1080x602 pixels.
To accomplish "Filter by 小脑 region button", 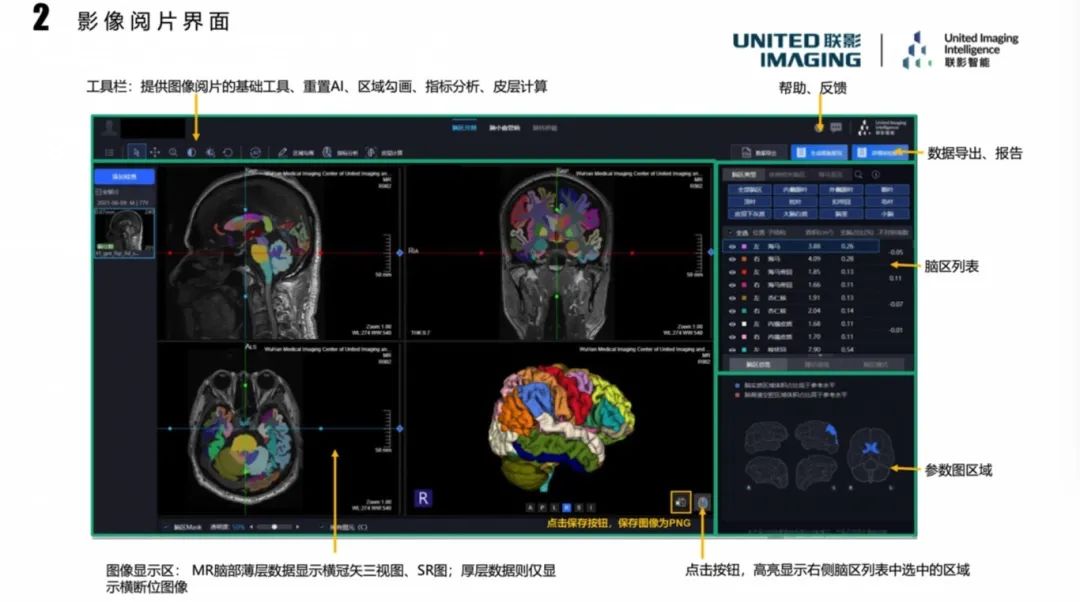I will [x=886, y=214].
